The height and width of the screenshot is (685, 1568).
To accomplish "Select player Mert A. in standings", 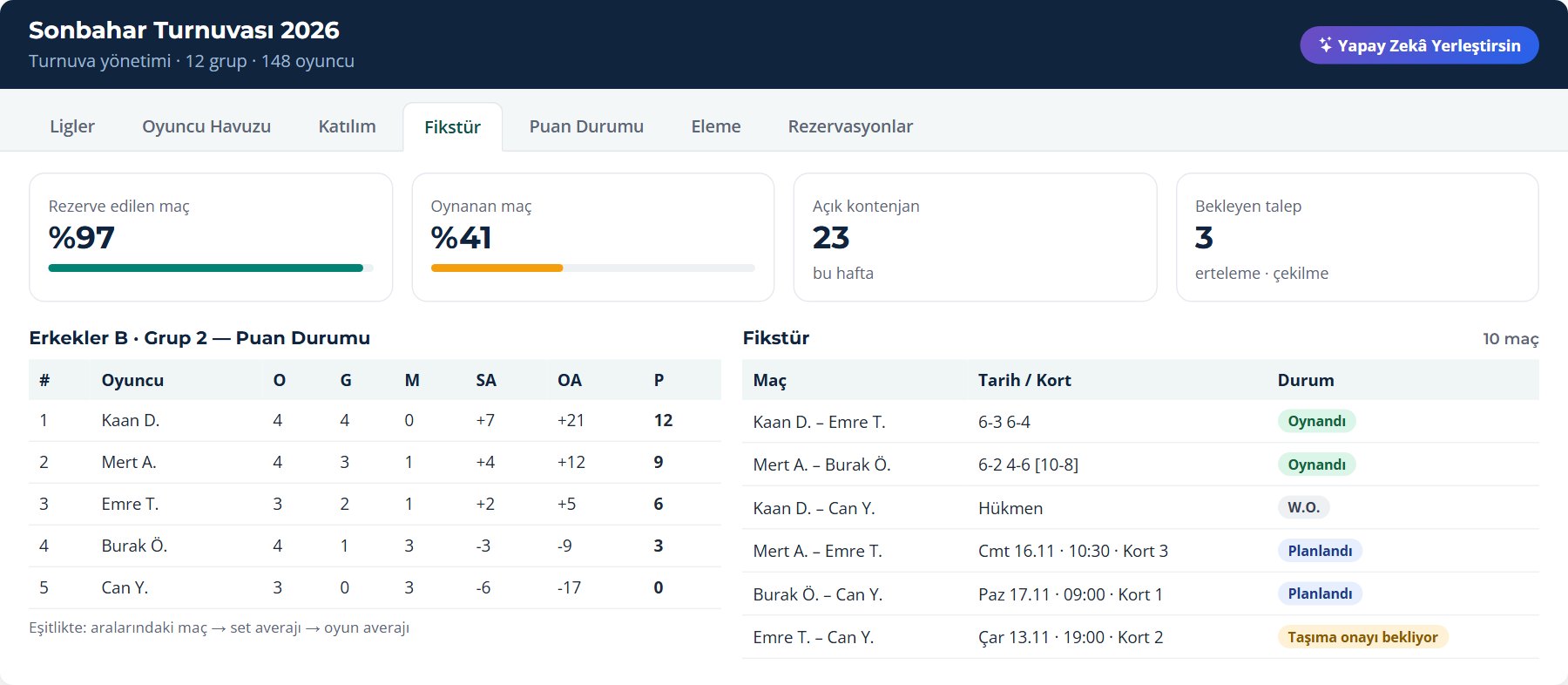I will (129, 462).
